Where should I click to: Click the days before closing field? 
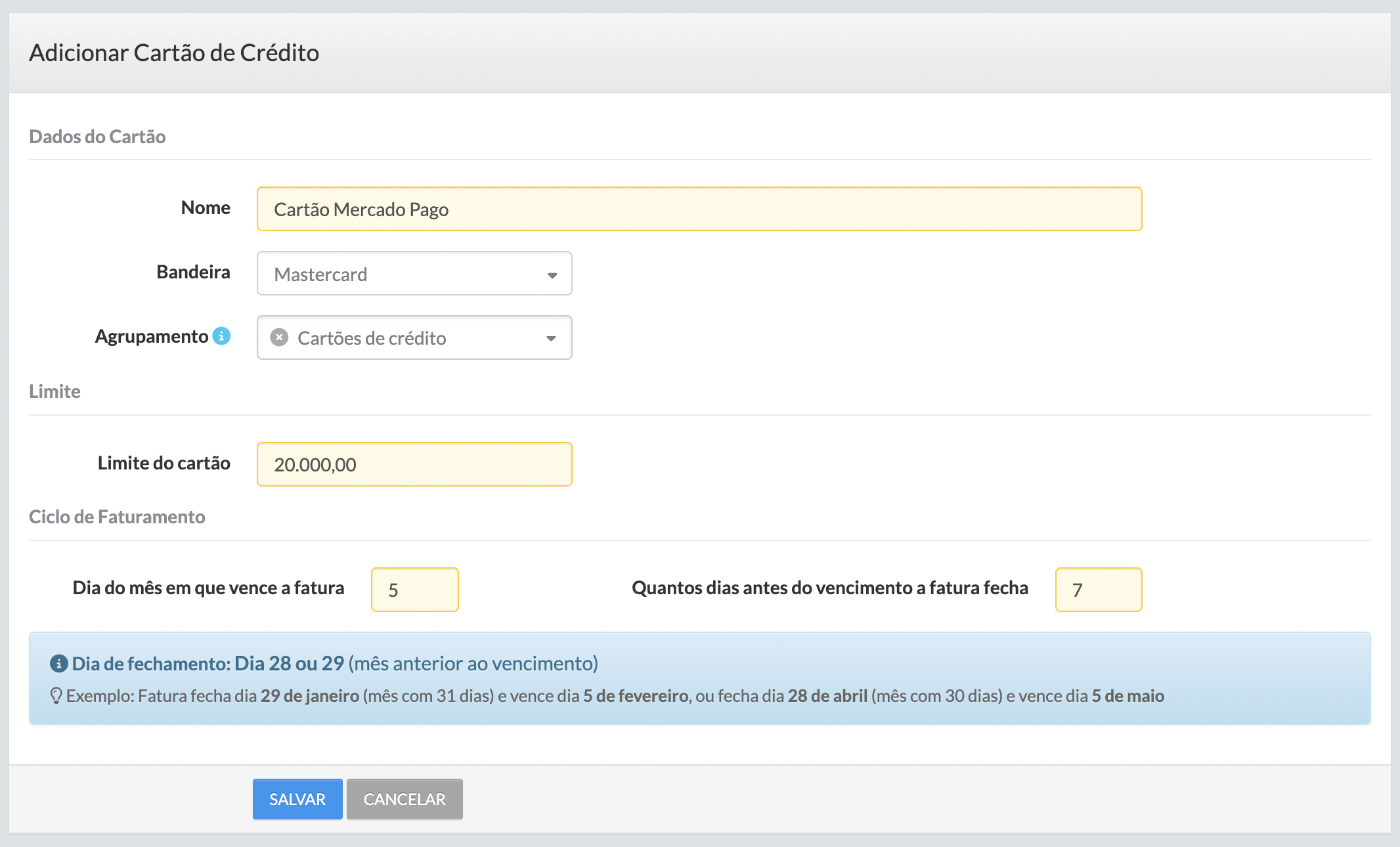point(1098,590)
